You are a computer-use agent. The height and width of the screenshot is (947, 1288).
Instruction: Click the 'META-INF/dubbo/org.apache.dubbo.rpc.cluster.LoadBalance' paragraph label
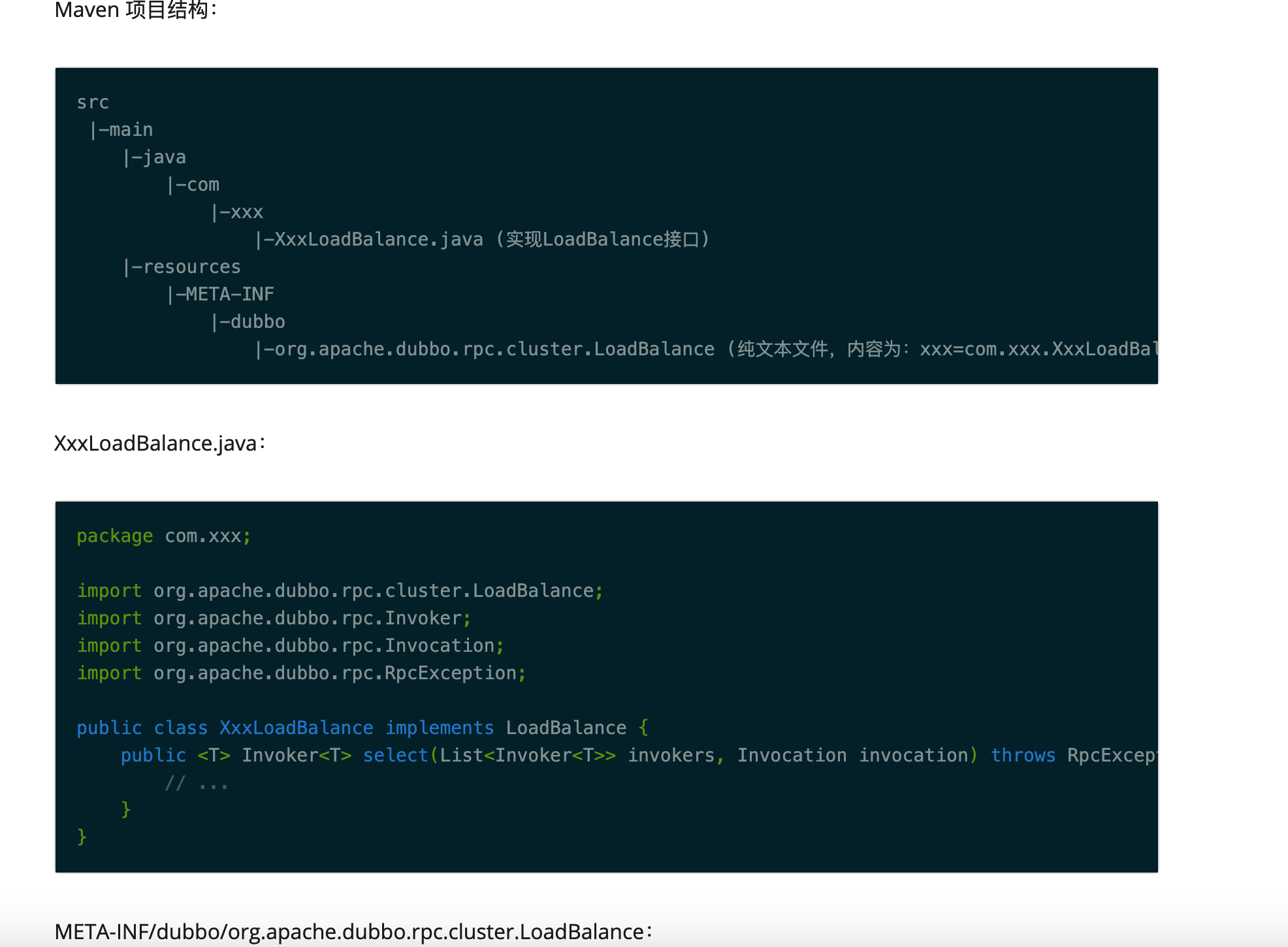pos(353,932)
